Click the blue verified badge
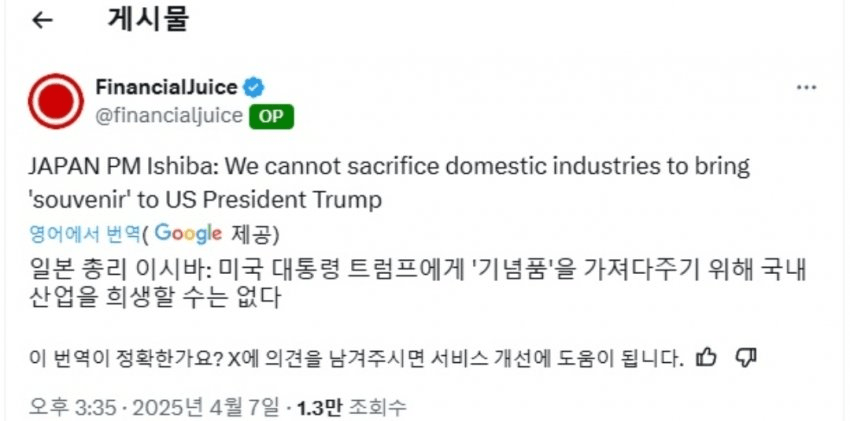850x421 pixels. [x=254, y=87]
